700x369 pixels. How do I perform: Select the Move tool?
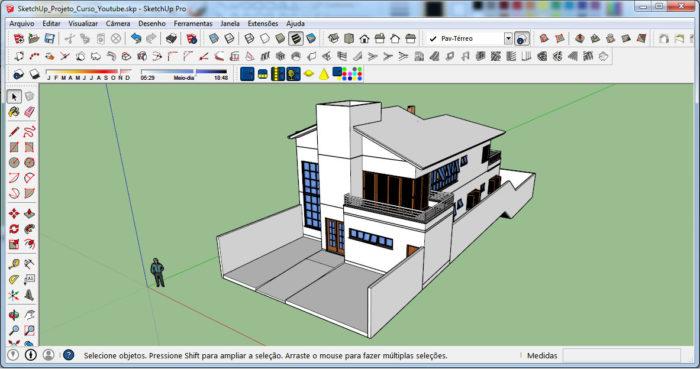[x=14, y=213]
